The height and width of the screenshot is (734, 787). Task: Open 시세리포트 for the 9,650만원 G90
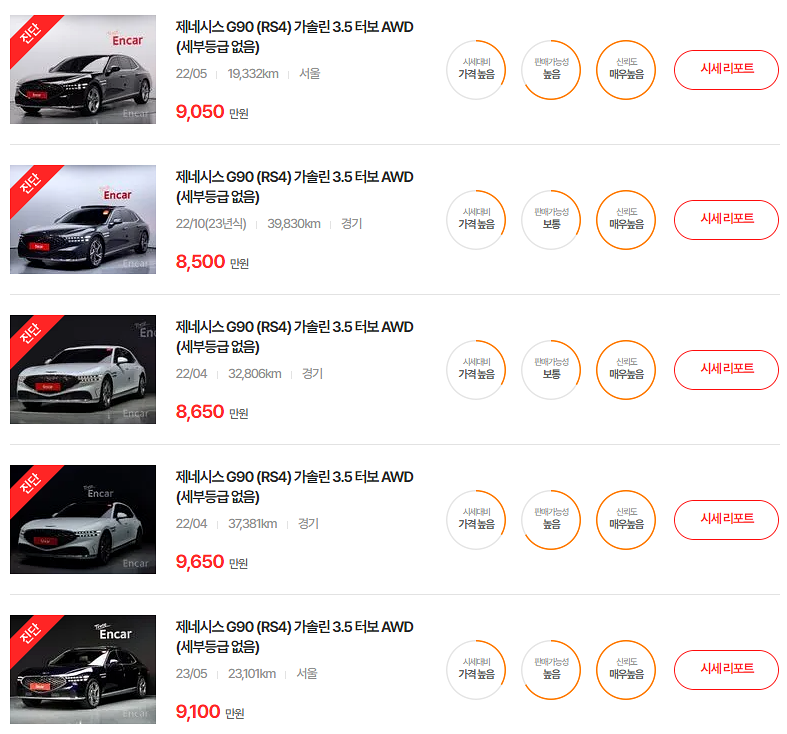click(x=726, y=520)
